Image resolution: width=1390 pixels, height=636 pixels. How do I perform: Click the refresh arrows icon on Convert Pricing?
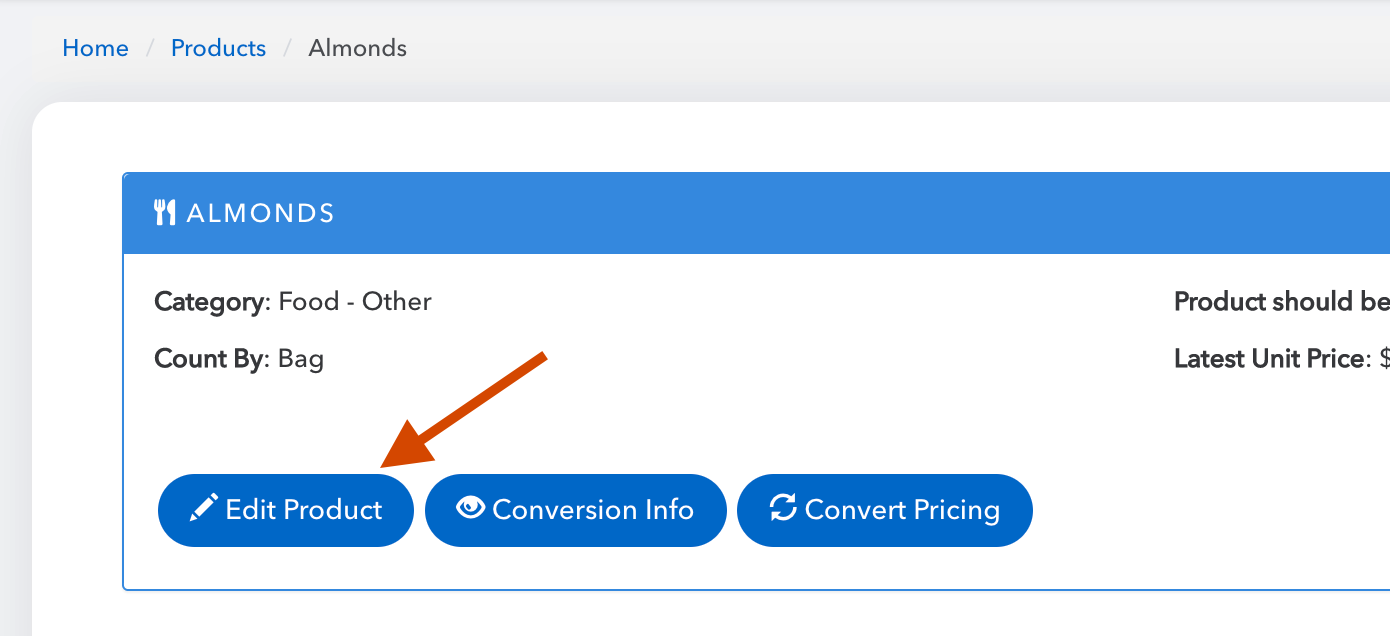[x=783, y=508]
